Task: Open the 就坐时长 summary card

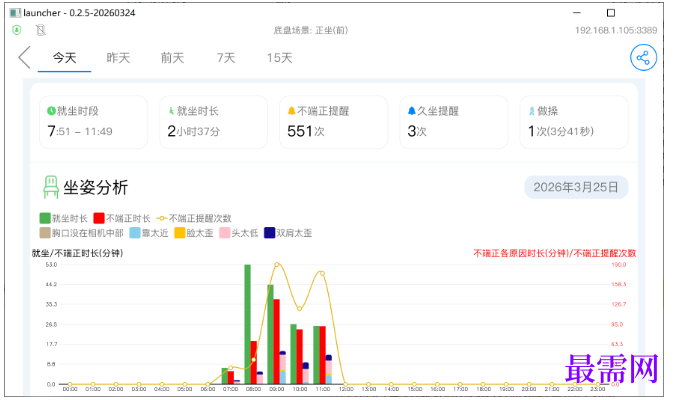Action: point(213,122)
